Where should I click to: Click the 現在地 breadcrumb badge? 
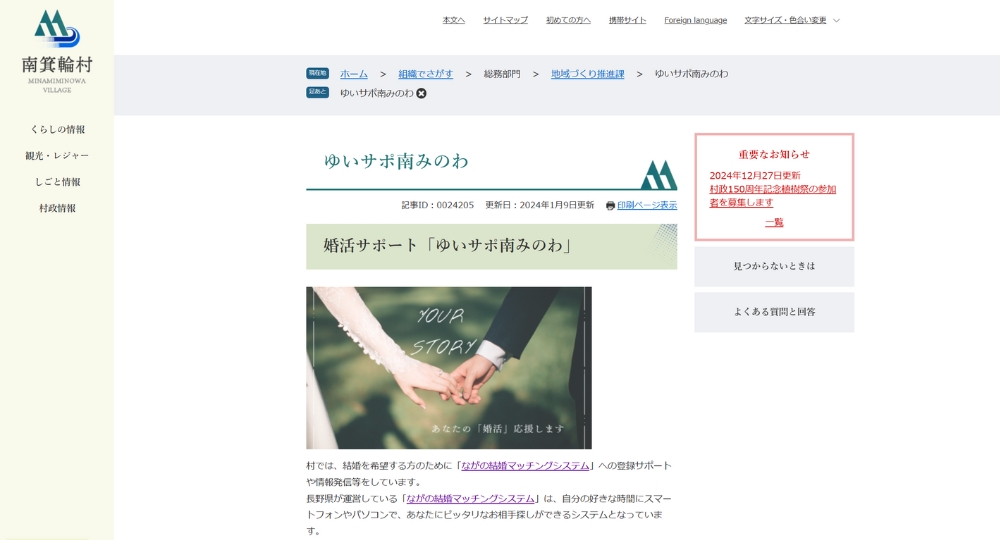[318, 73]
